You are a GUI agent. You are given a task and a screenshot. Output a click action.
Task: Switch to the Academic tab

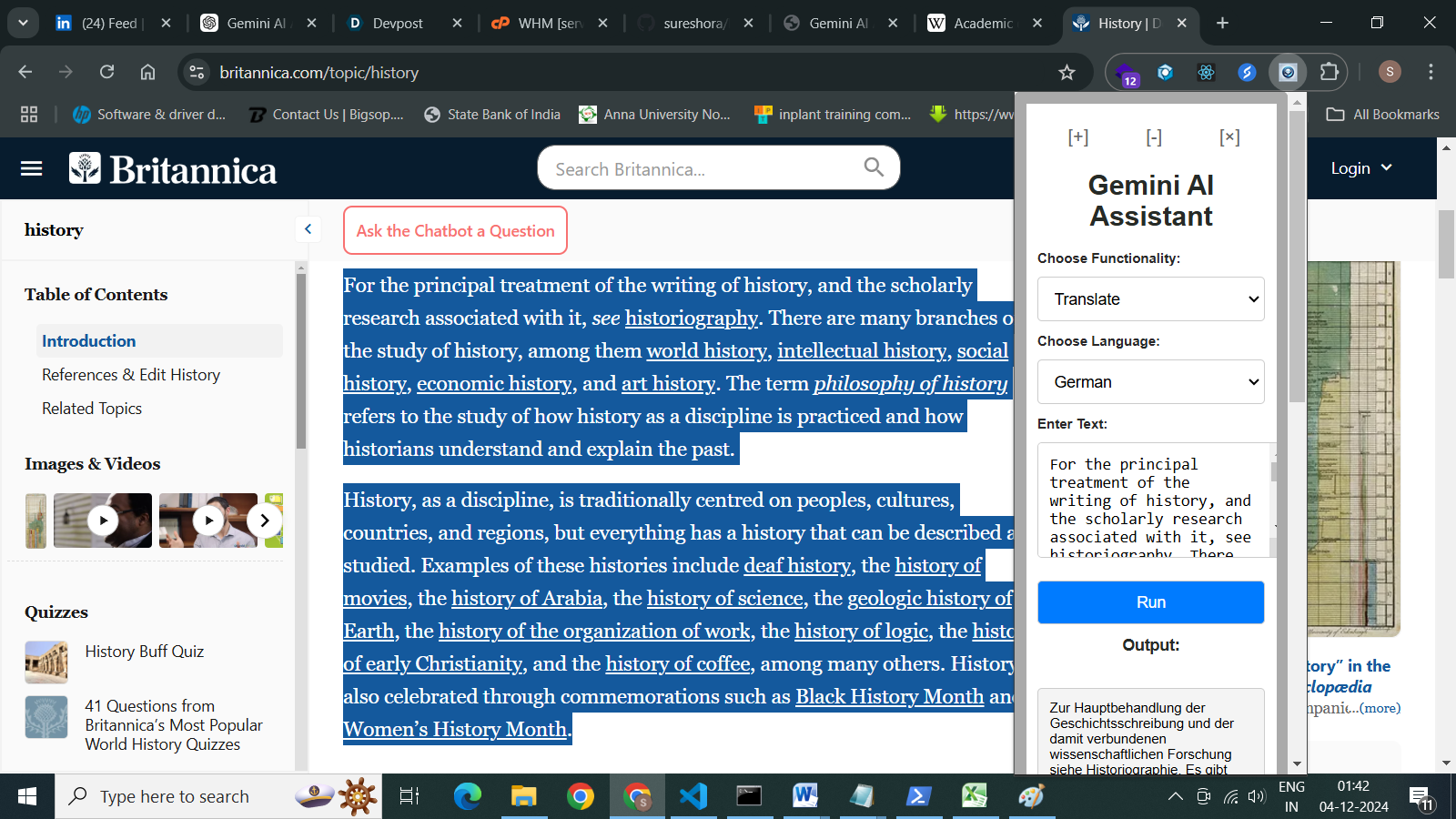[983, 23]
